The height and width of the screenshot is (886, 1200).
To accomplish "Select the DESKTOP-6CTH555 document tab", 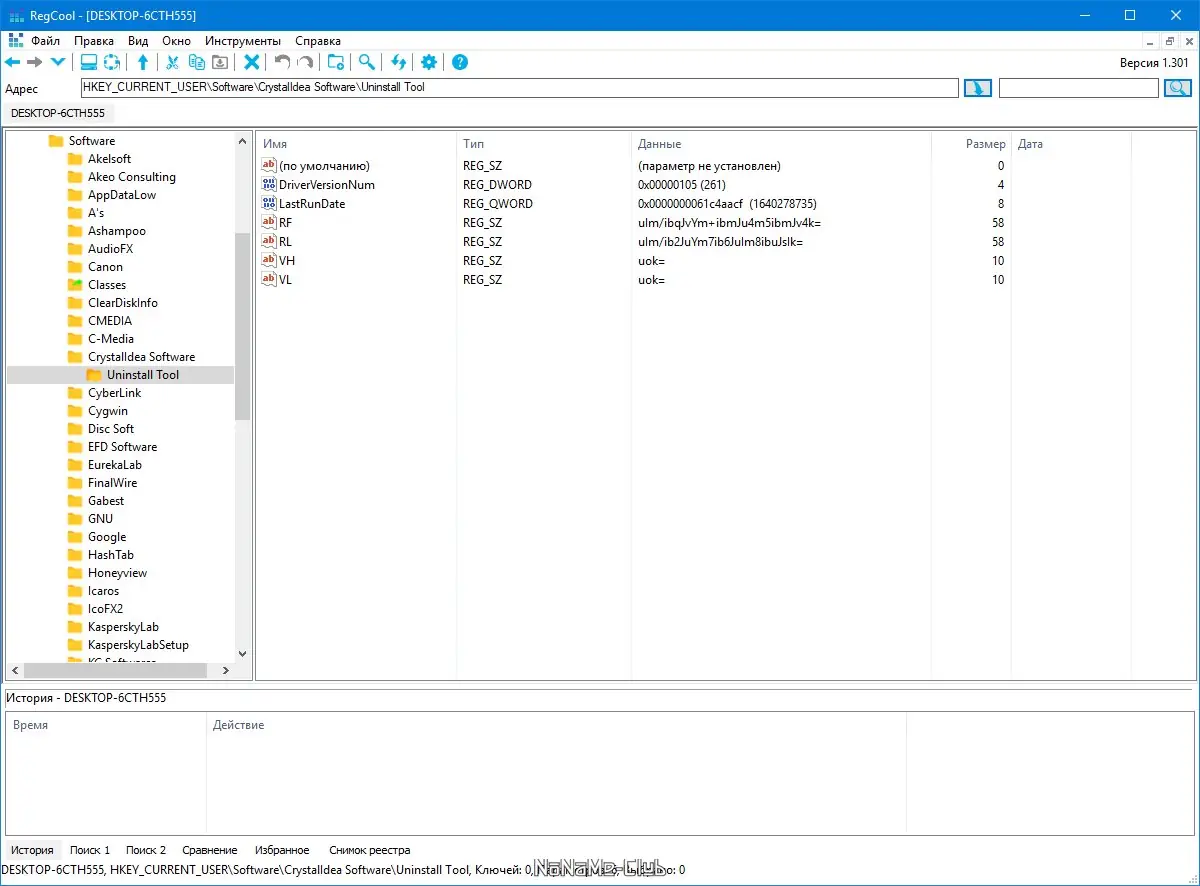I will (58, 113).
